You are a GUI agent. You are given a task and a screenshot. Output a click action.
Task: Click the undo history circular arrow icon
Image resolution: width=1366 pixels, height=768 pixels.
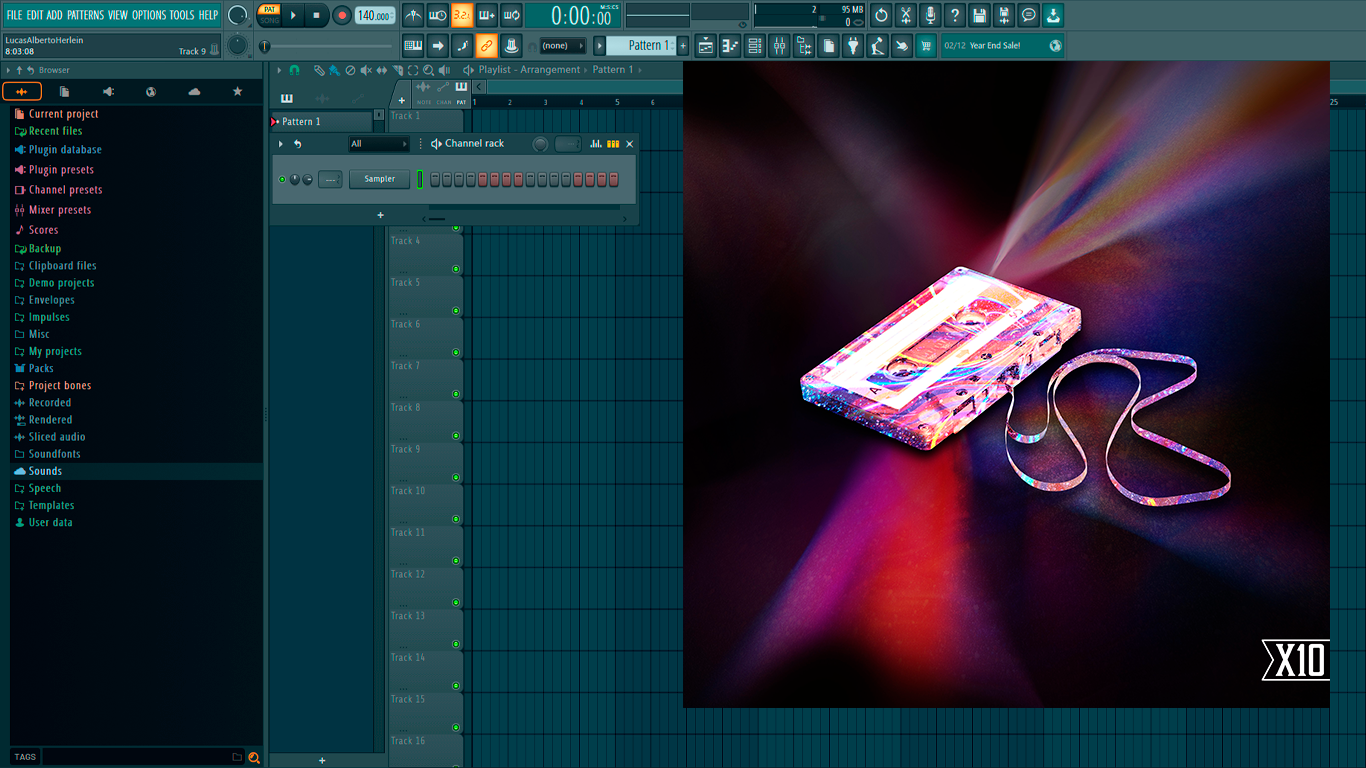(x=881, y=15)
